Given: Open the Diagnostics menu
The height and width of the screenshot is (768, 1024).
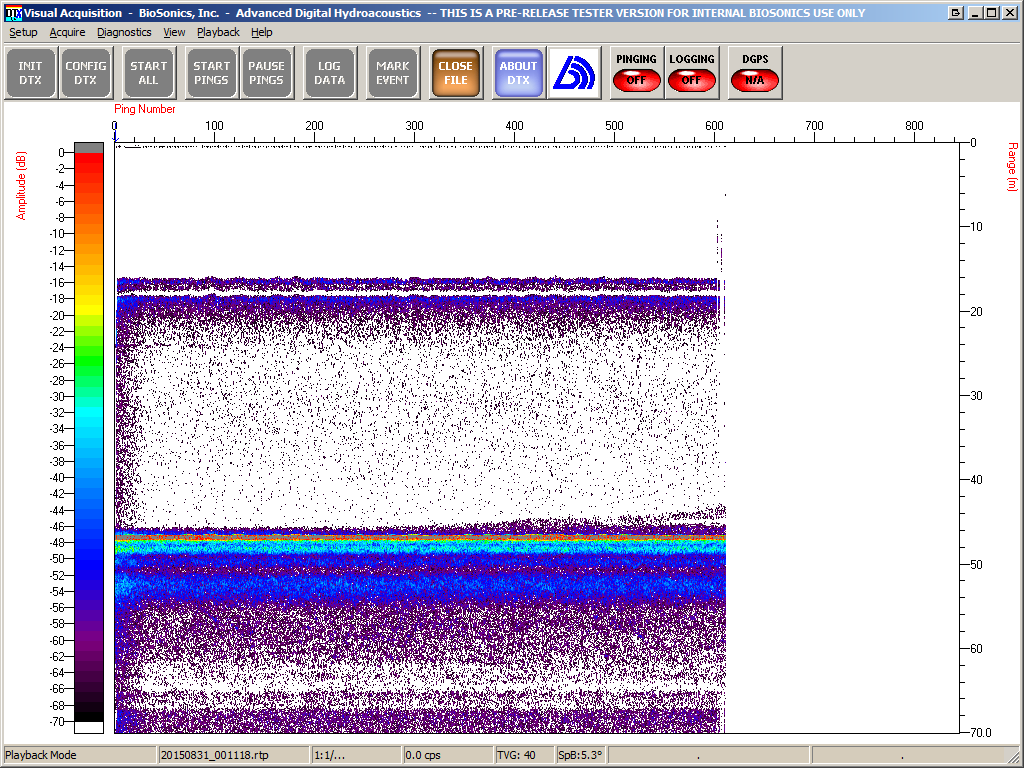Looking at the screenshot, I should pyautogui.click(x=124, y=32).
